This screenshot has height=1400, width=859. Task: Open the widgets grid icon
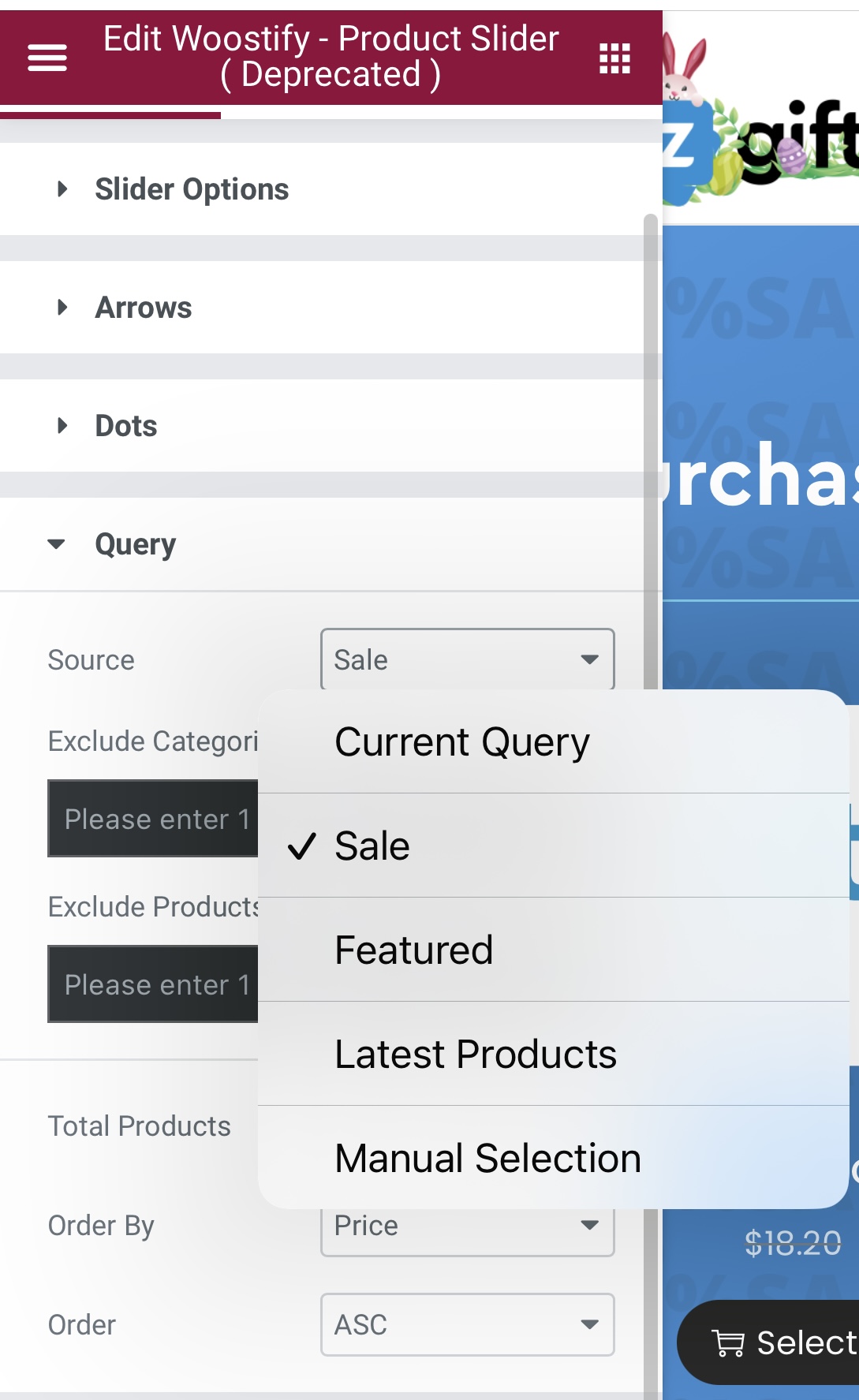point(614,58)
